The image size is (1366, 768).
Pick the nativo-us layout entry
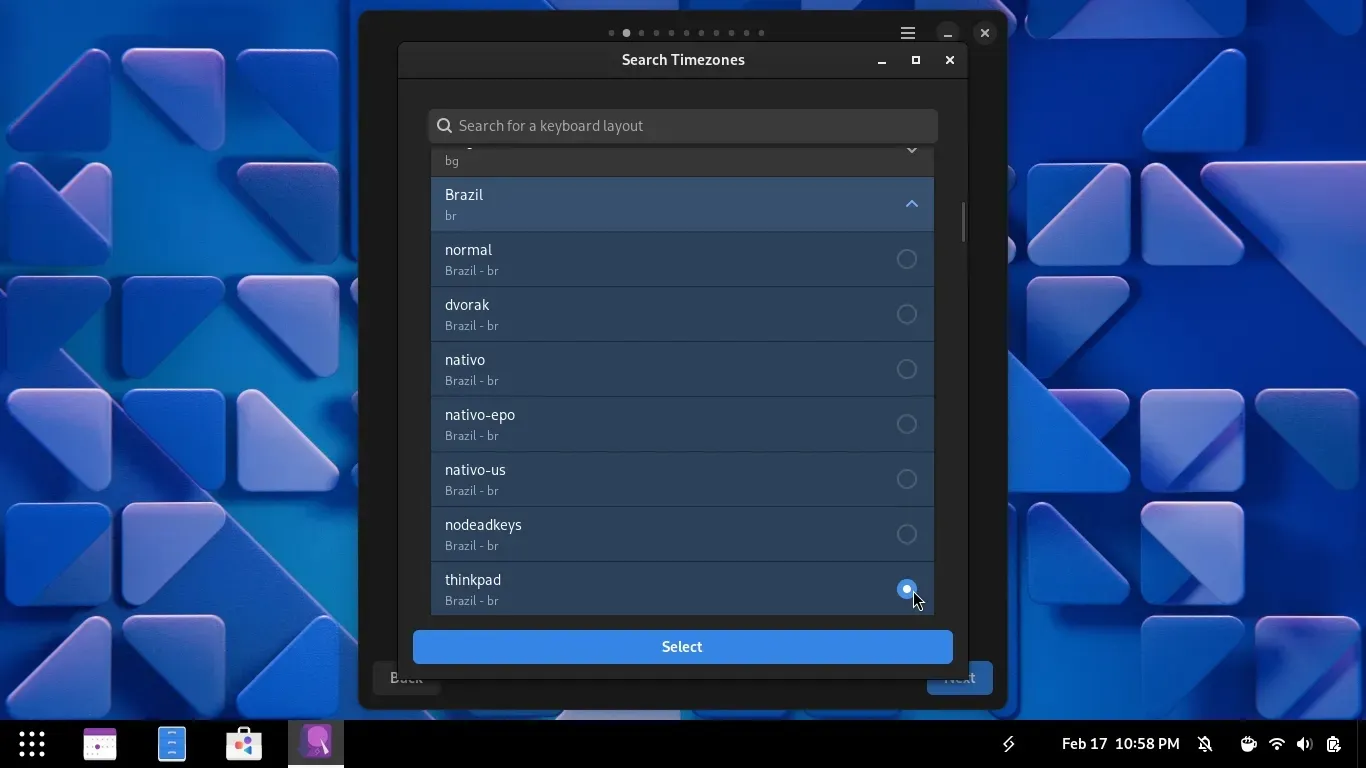[x=660, y=480]
